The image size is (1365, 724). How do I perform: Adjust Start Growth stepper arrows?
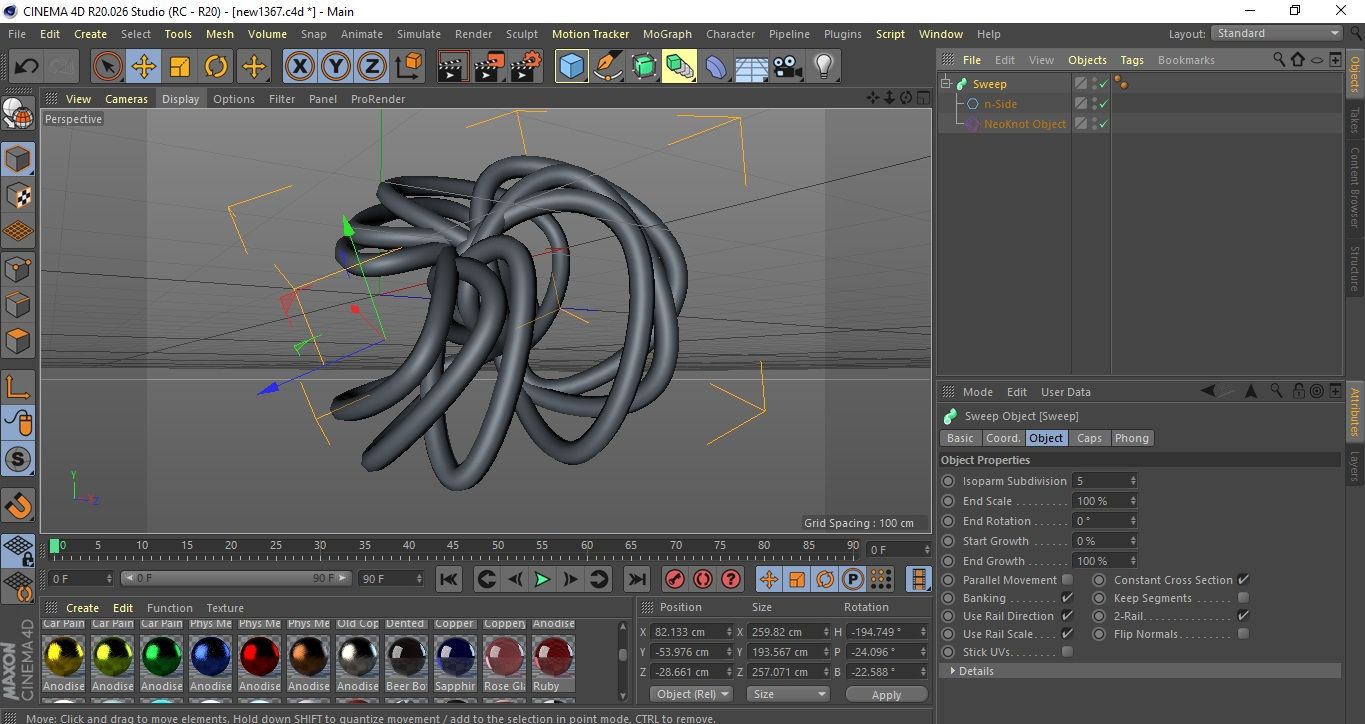pyautogui.click(x=1133, y=541)
